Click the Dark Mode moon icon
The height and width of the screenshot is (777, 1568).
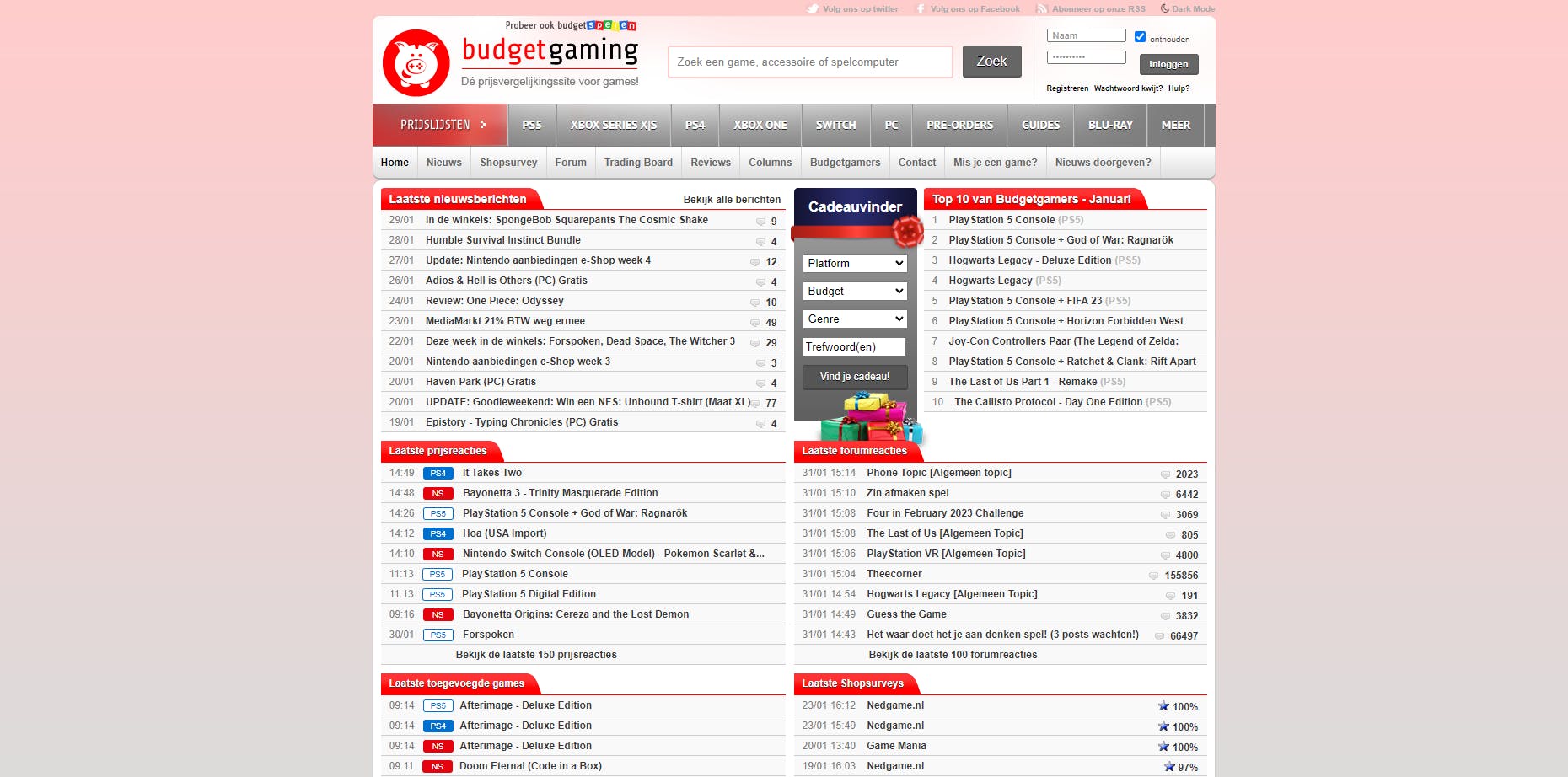coord(1164,8)
